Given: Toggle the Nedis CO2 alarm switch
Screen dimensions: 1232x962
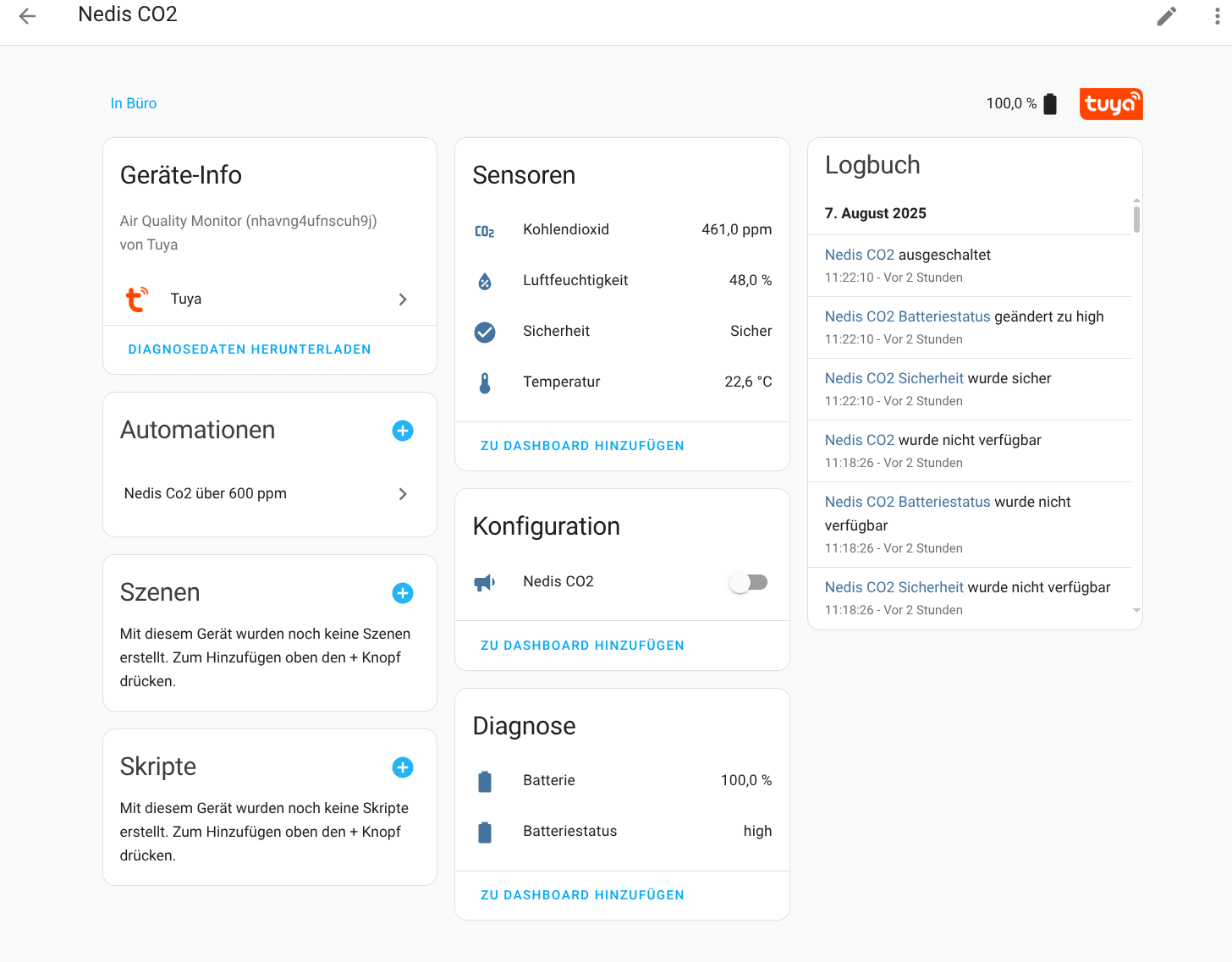Looking at the screenshot, I should click(x=749, y=582).
